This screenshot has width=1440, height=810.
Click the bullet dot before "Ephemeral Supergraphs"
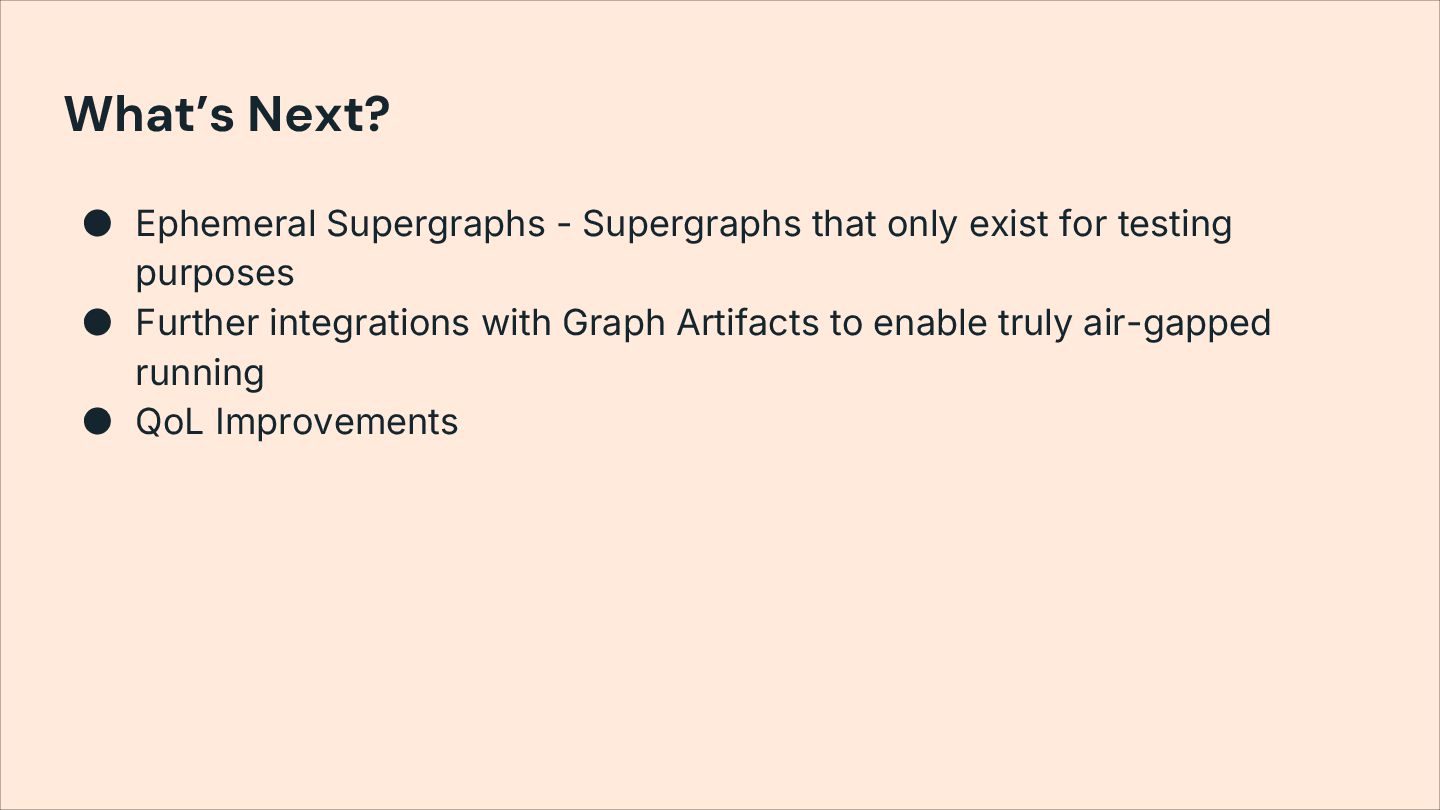coord(97,223)
